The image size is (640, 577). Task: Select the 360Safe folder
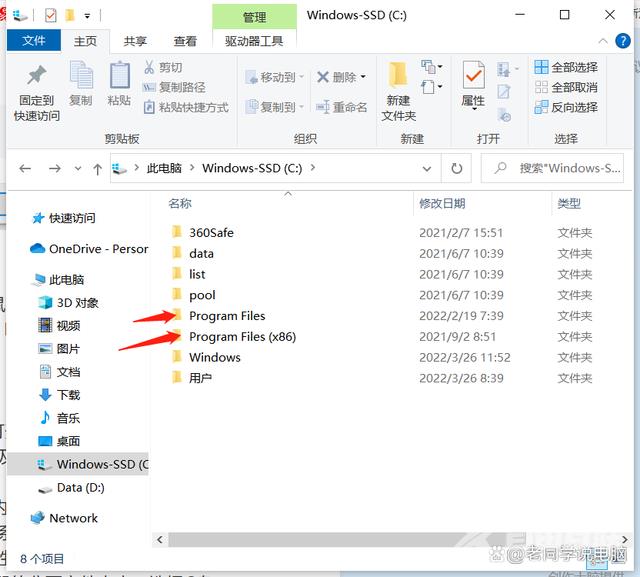pyautogui.click(x=211, y=233)
